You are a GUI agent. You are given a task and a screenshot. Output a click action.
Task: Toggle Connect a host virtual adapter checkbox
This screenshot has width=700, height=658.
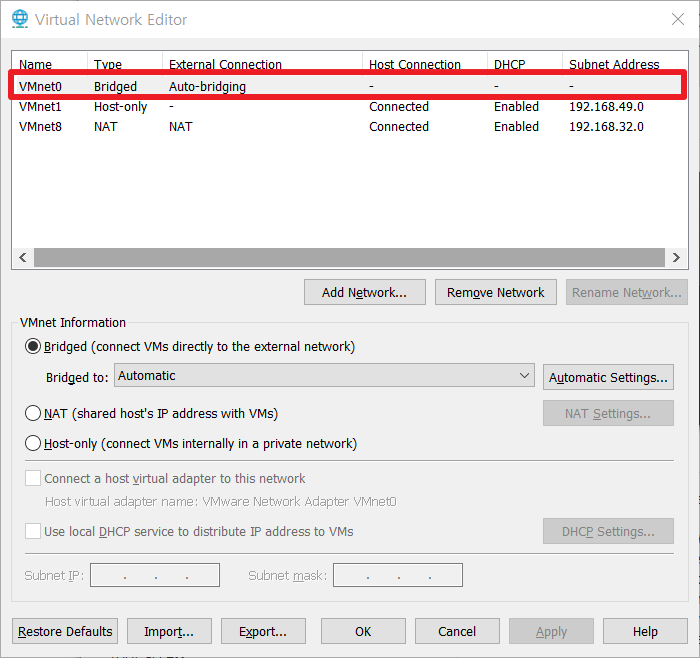(33, 478)
